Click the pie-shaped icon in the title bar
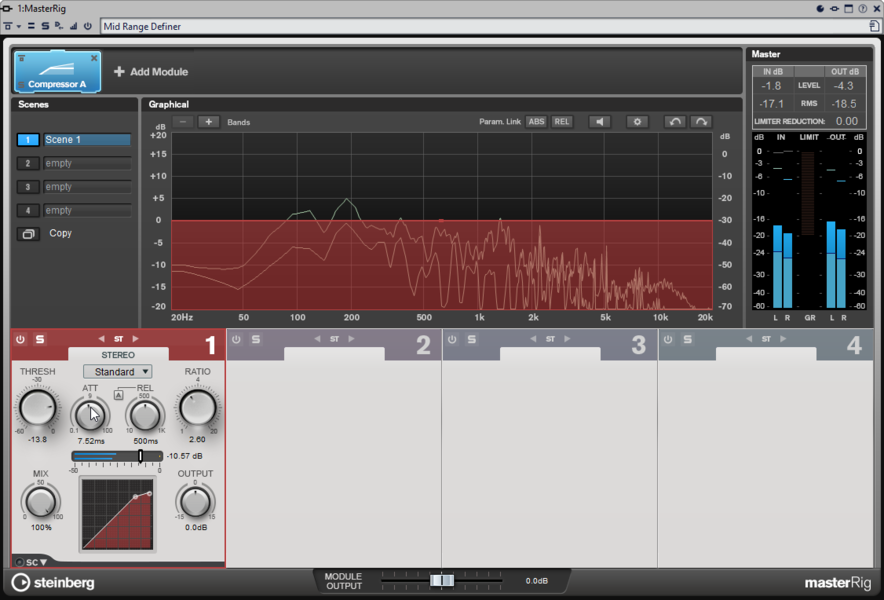The width and height of the screenshot is (884, 600). [820, 8]
